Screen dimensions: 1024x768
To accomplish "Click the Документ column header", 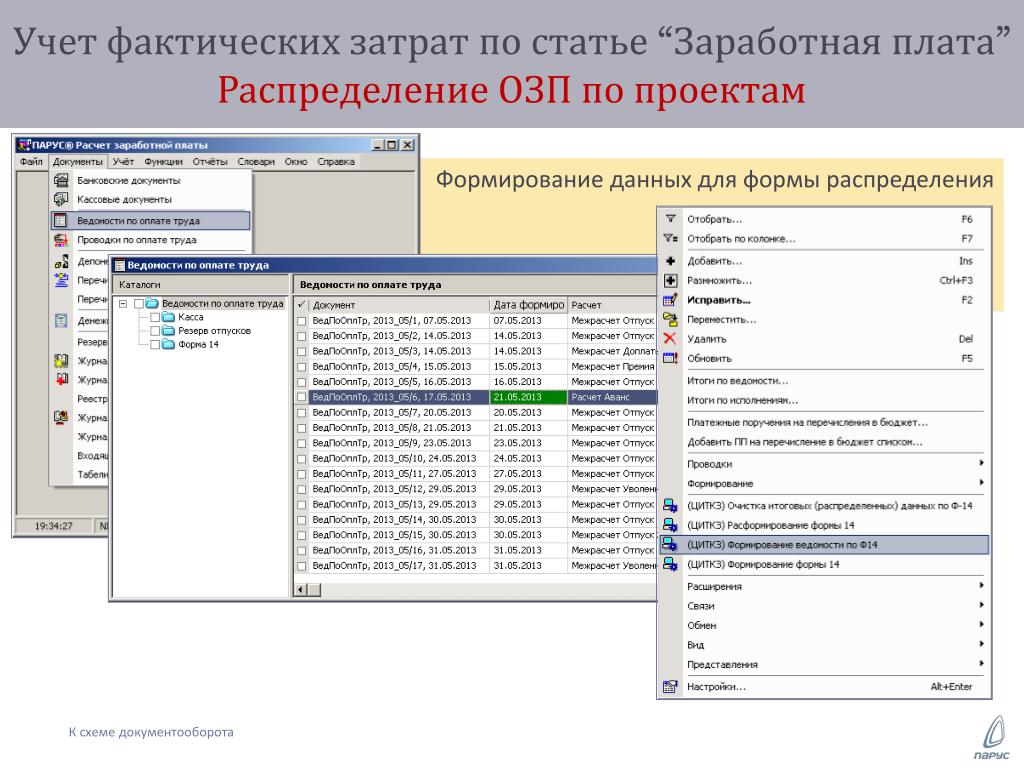I will [x=398, y=304].
